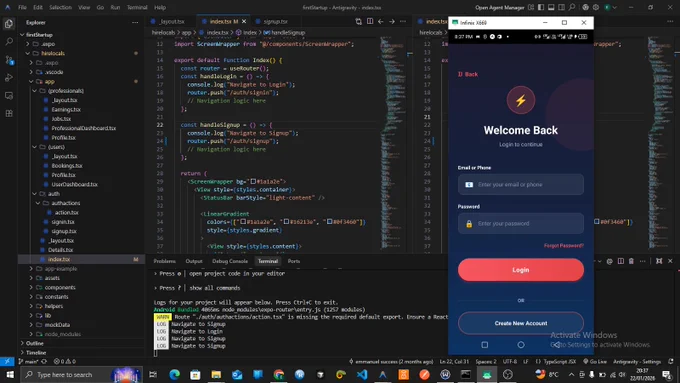Open ProfessionalDashboard.tsx file
The height and width of the screenshot is (383, 680).
(83, 128)
